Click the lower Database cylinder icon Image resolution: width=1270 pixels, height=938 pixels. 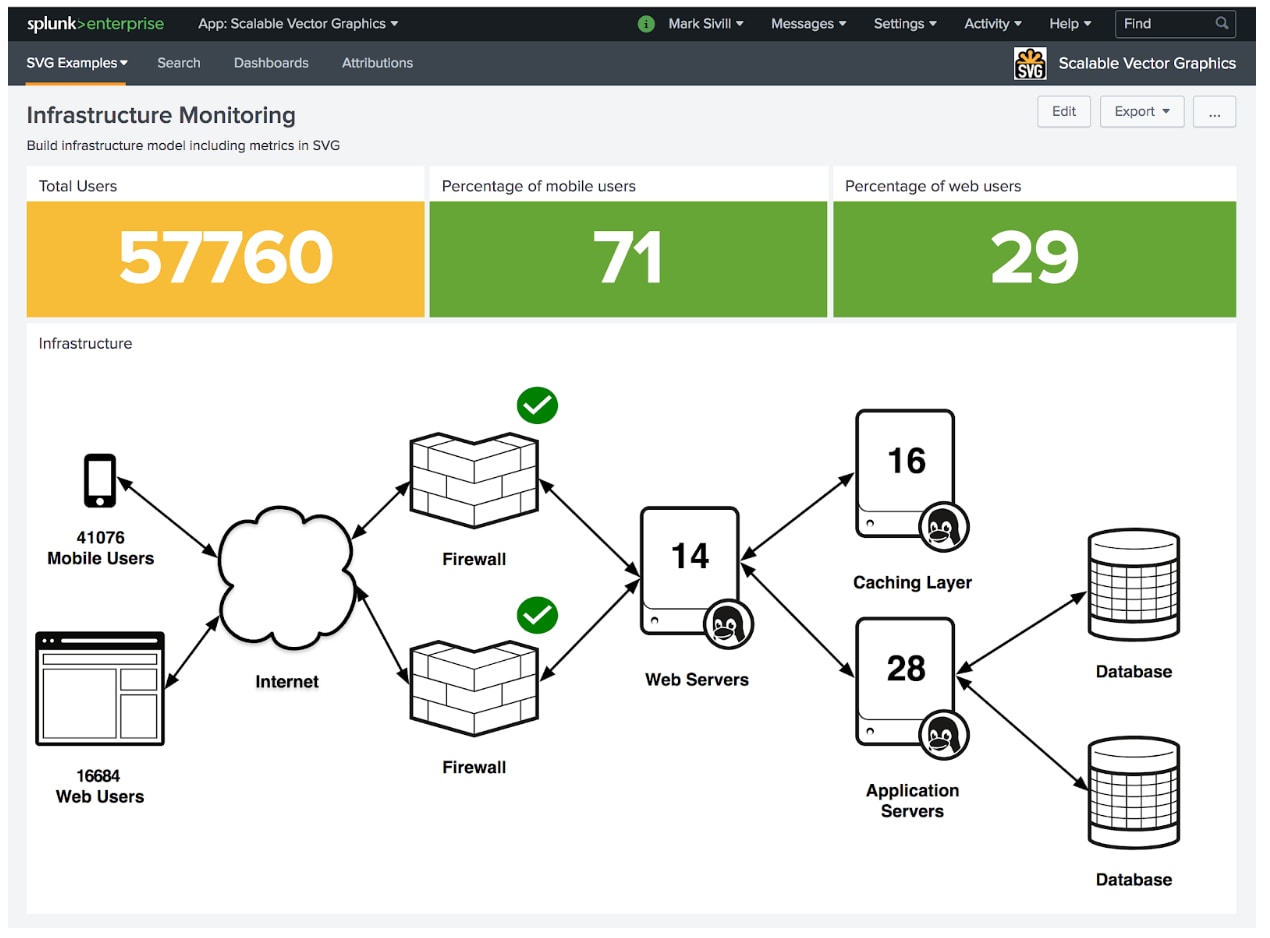click(x=1134, y=793)
